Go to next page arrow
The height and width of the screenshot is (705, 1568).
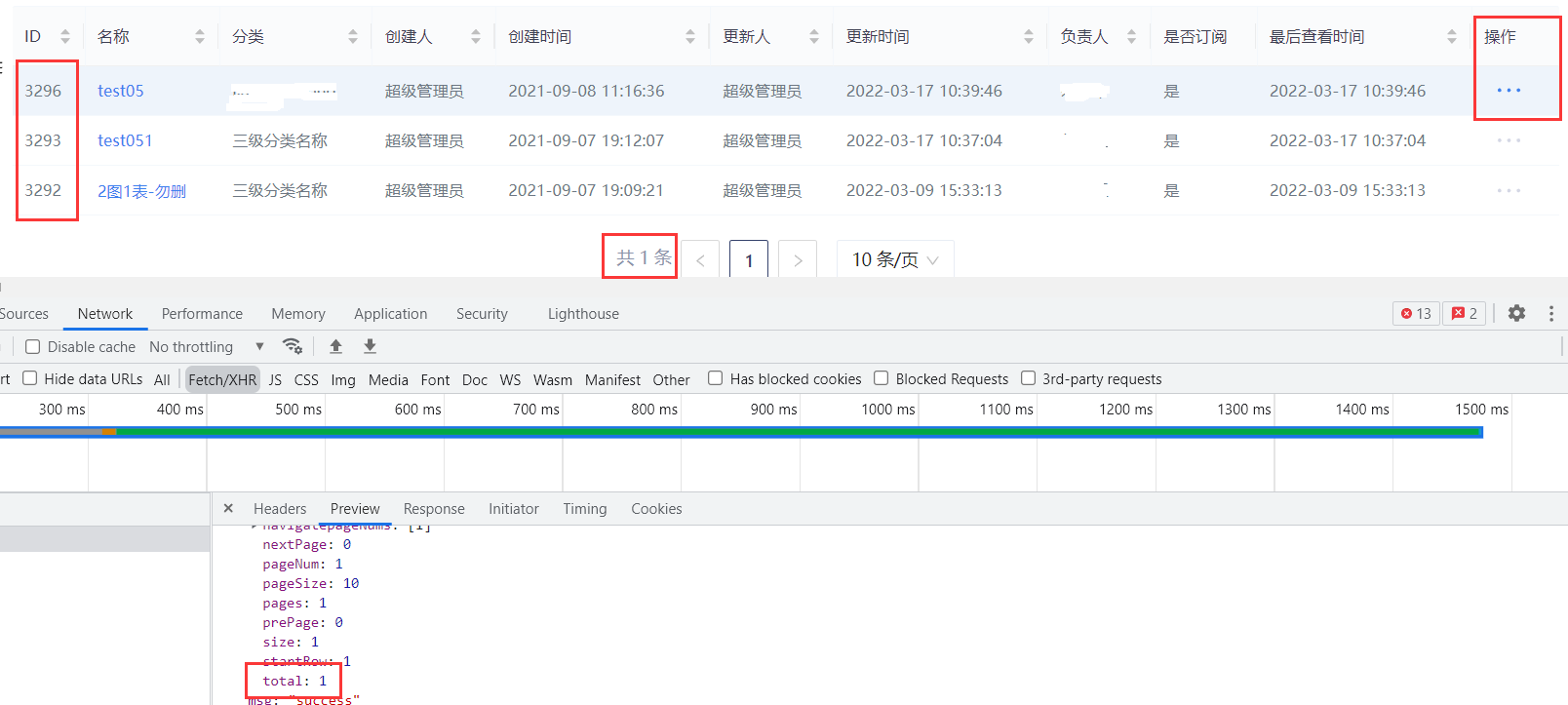pyautogui.click(x=798, y=259)
